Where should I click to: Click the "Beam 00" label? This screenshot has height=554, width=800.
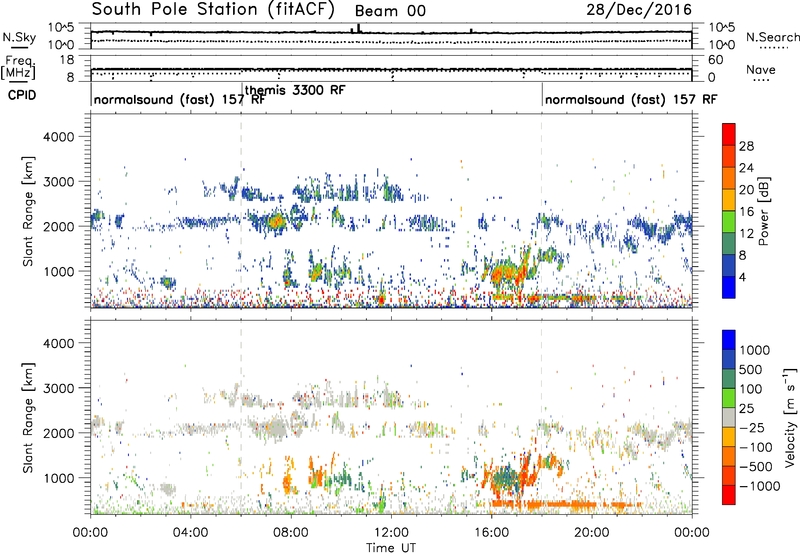pyautogui.click(x=390, y=11)
